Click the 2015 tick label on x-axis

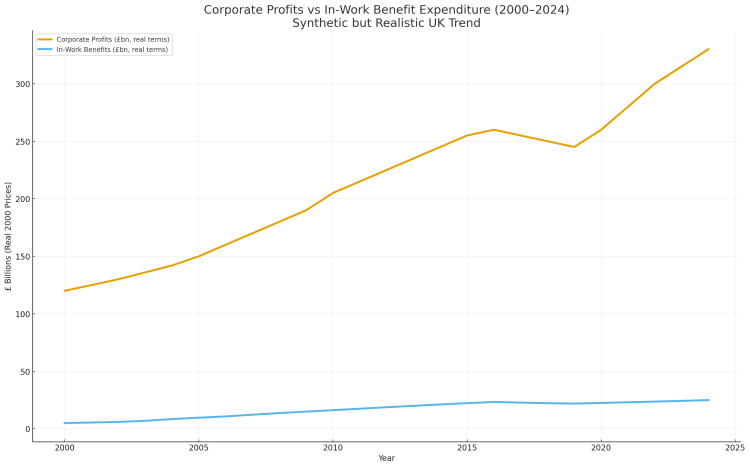(467, 448)
